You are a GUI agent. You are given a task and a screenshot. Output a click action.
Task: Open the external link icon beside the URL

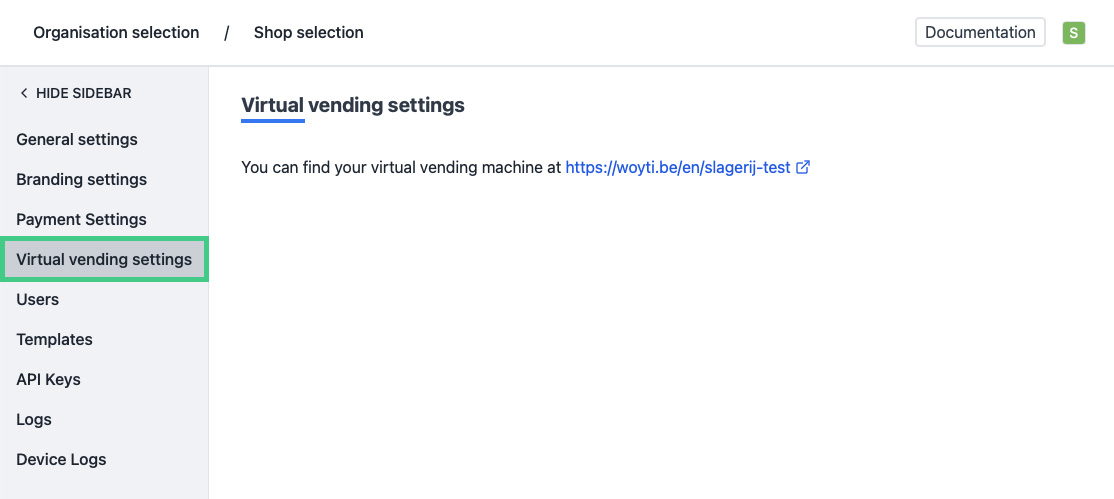click(802, 168)
